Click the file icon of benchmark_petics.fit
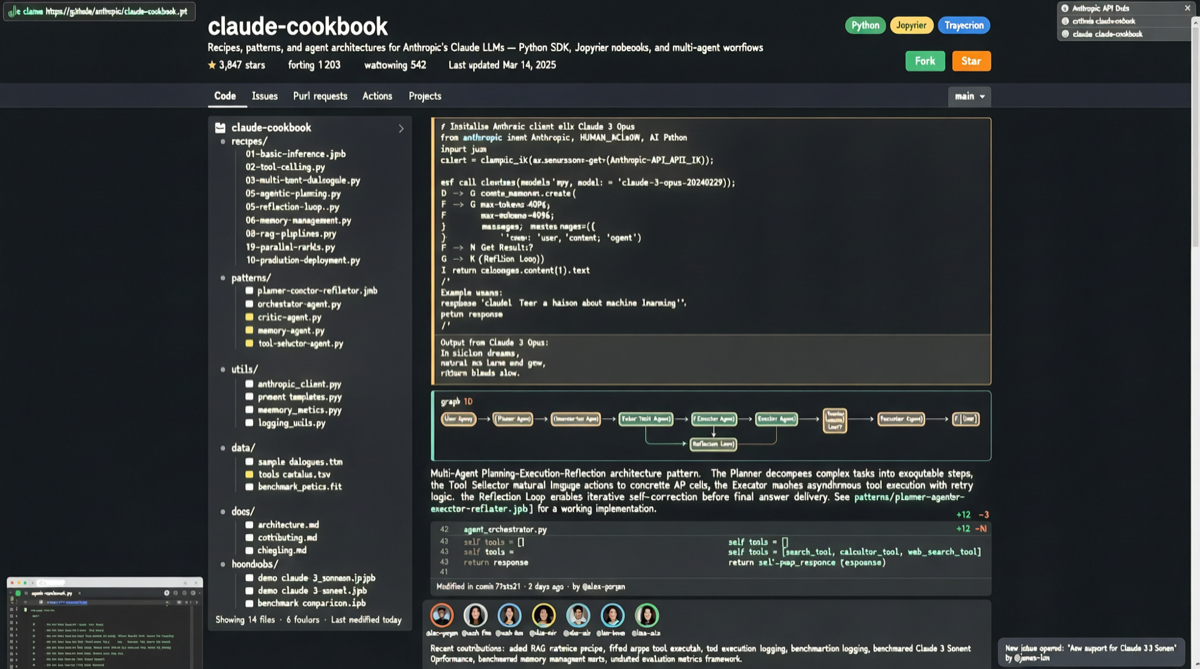 [249, 487]
